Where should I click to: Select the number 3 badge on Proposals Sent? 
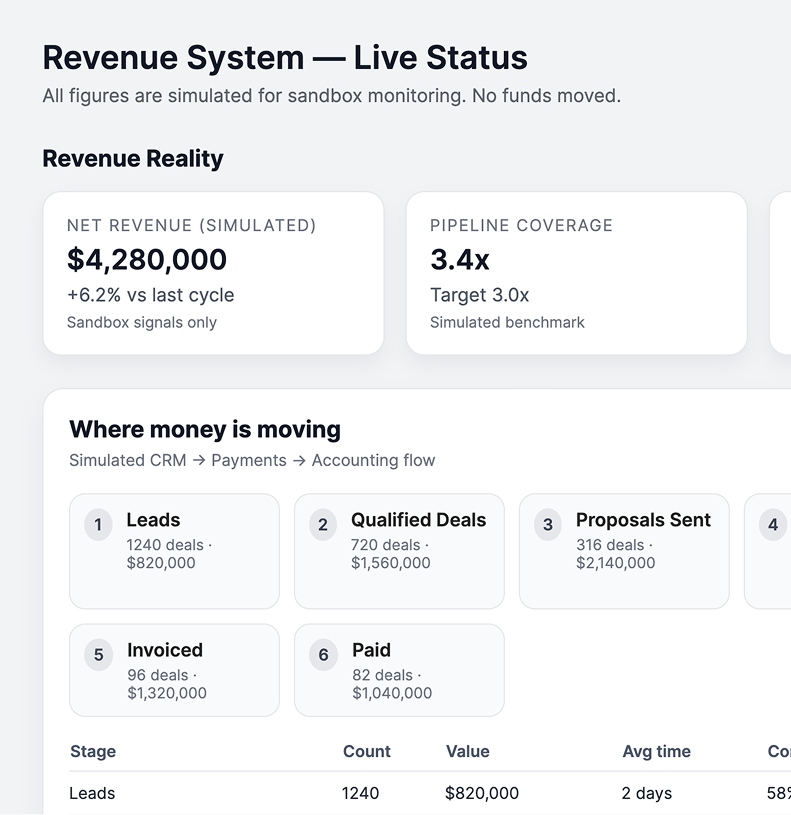pos(548,525)
